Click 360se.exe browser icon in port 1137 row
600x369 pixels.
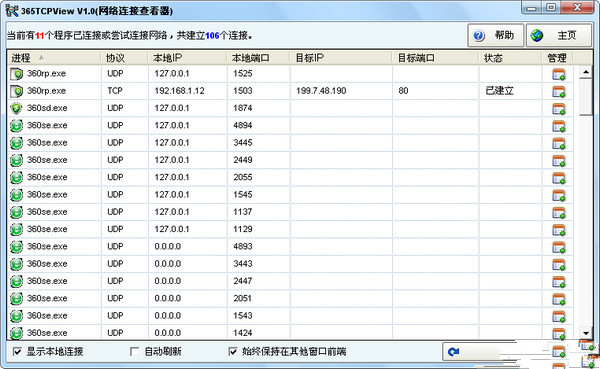tap(16, 212)
